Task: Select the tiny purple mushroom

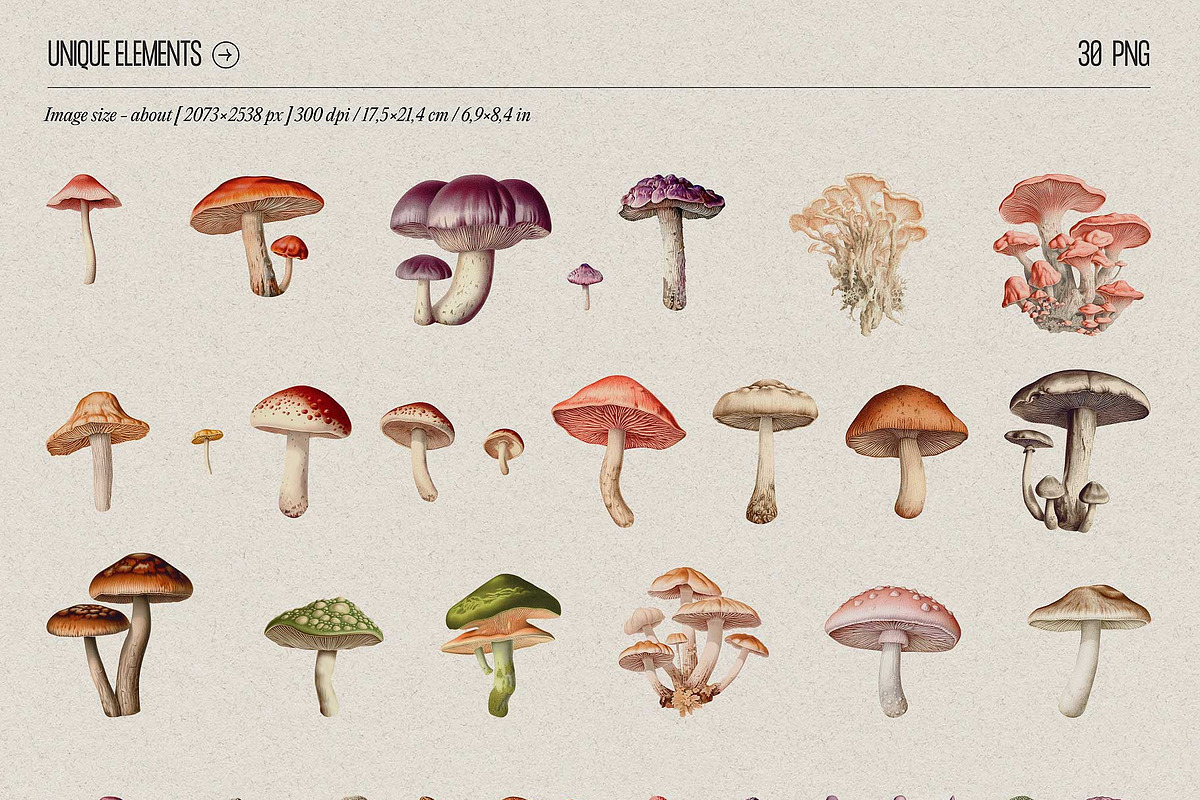Action: (x=585, y=286)
